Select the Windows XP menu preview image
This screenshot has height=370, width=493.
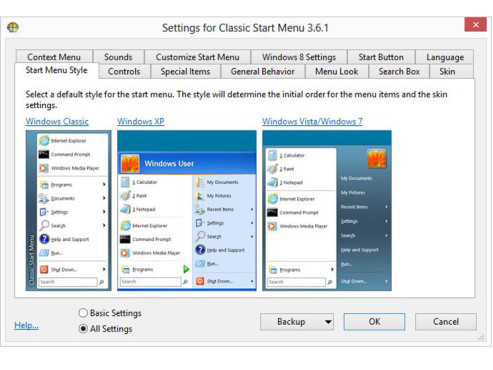(187, 211)
